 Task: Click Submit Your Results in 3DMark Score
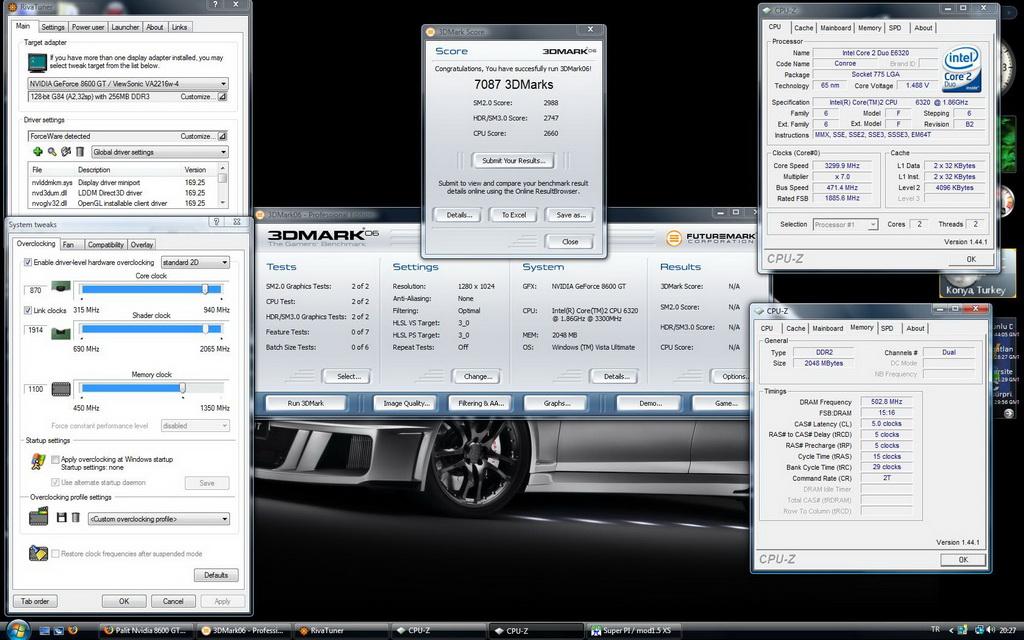click(513, 160)
